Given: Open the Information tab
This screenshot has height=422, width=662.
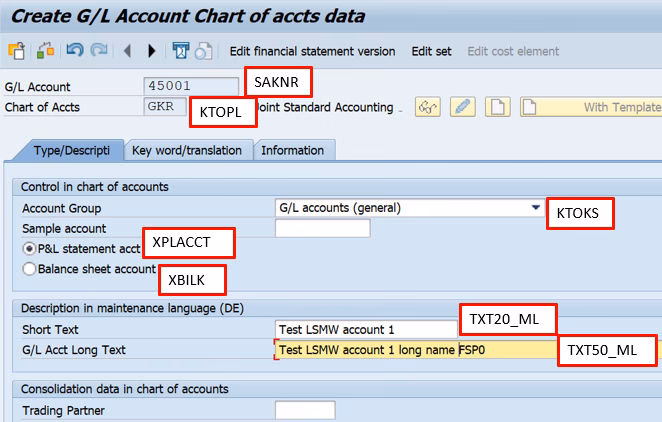Looking at the screenshot, I should click(x=293, y=151).
